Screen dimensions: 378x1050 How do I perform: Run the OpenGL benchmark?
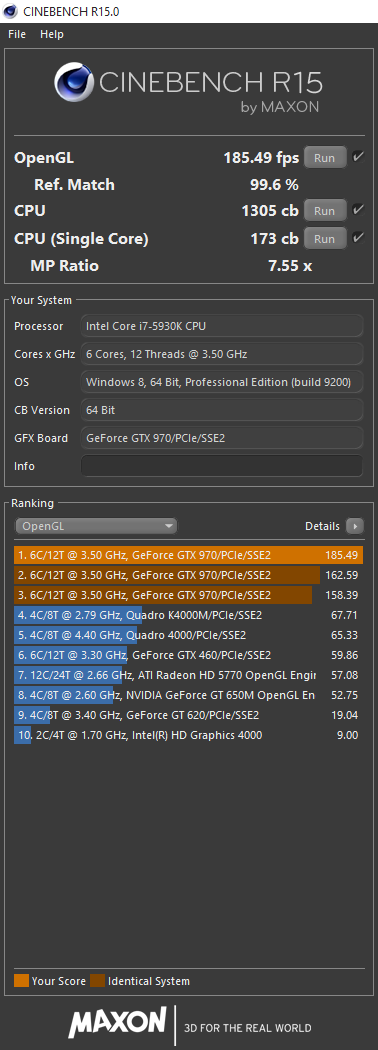[x=325, y=158]
